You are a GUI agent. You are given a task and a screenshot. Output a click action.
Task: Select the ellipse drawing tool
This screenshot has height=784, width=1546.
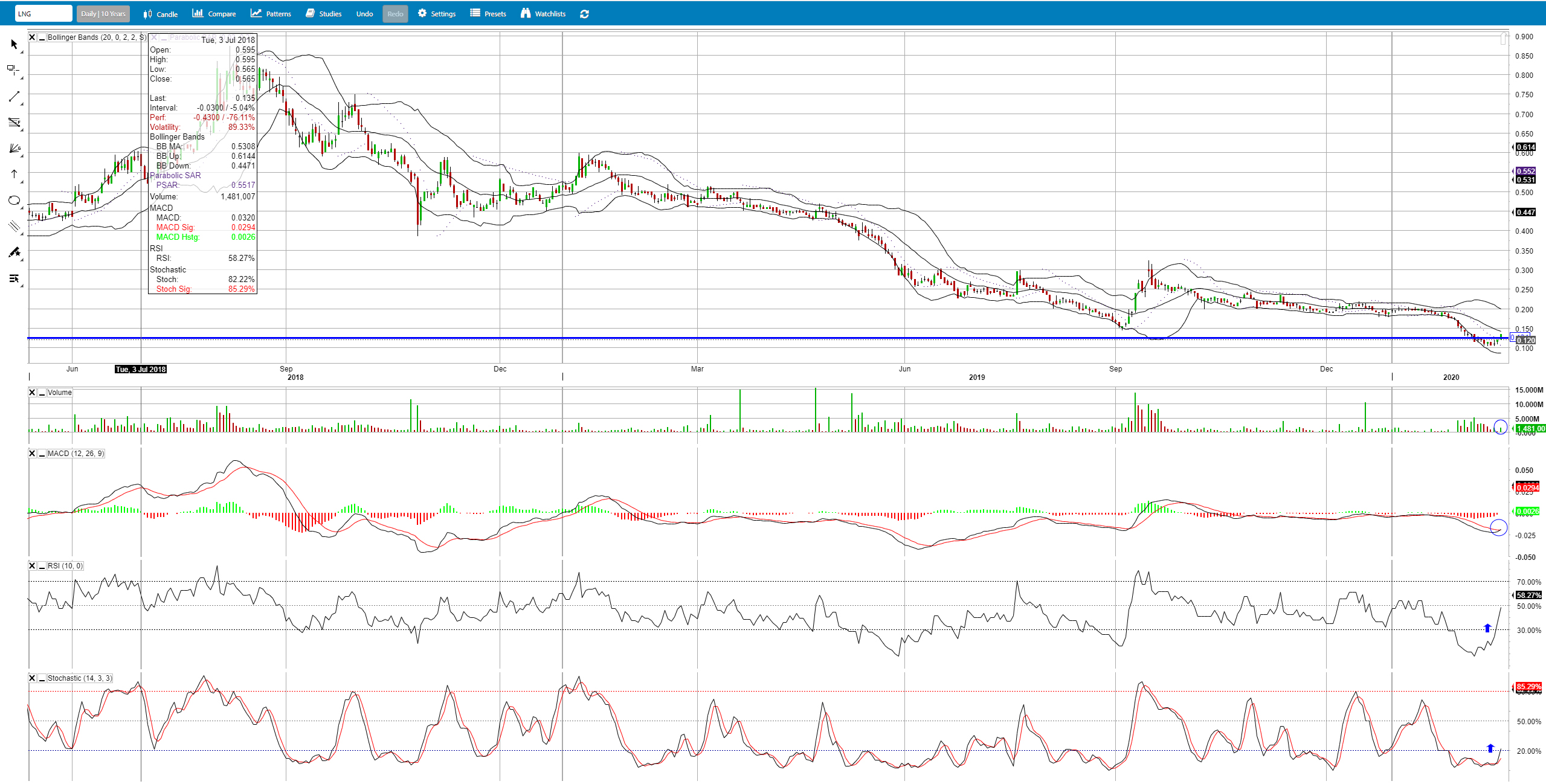pos(14,201)
